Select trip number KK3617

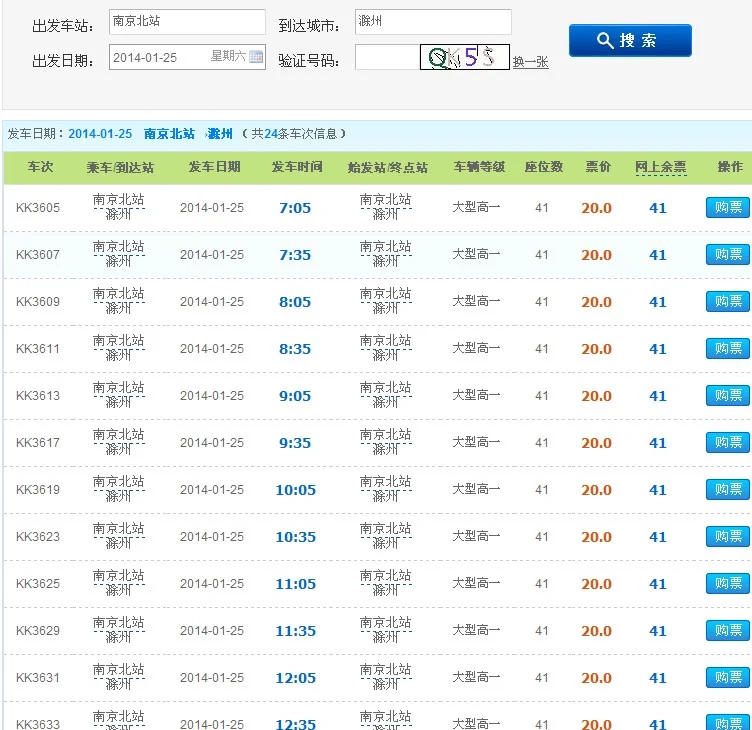pos(38,443)
